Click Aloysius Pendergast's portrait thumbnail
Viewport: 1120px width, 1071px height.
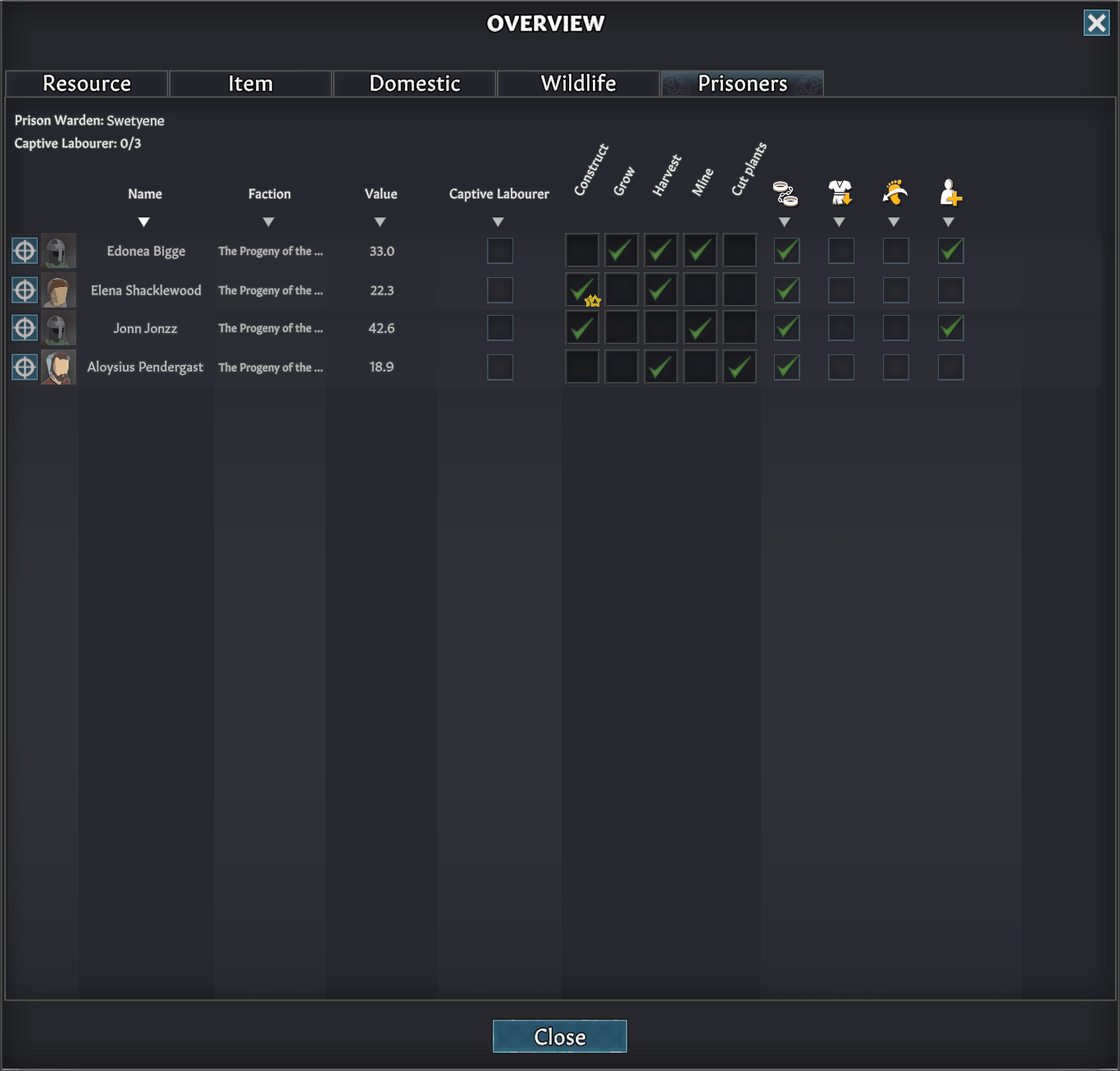[59, 367]
